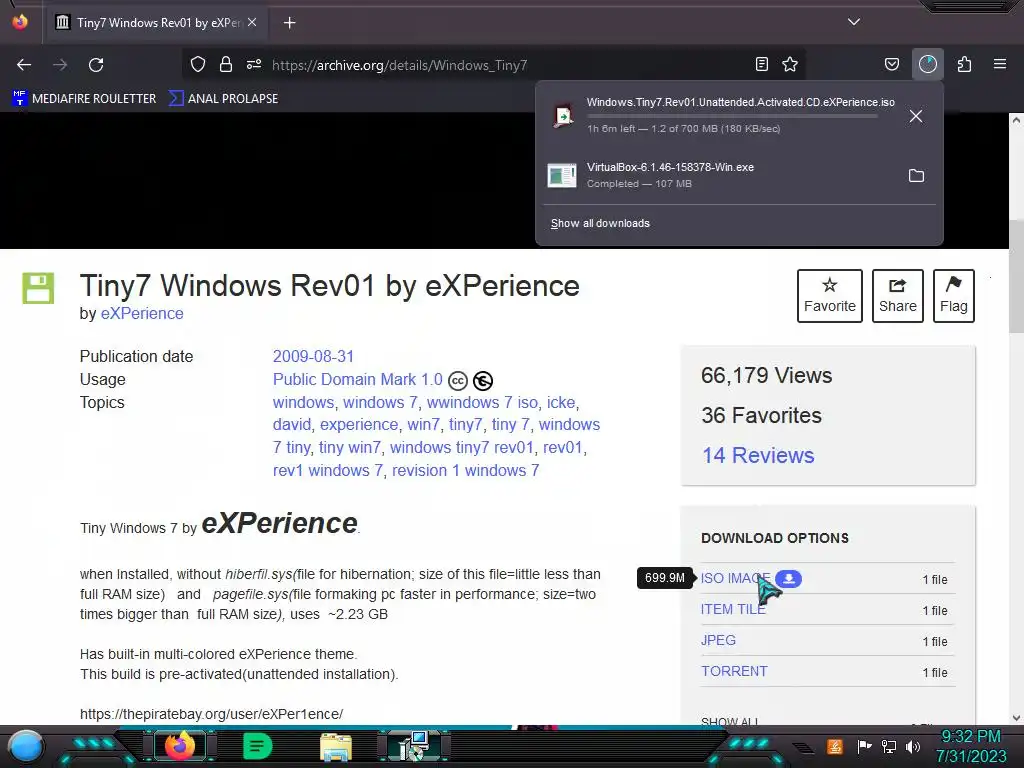This screenshot has height=768, width=1024.
Task: Open the 'david' topic link
Action: tap(291, 424)
